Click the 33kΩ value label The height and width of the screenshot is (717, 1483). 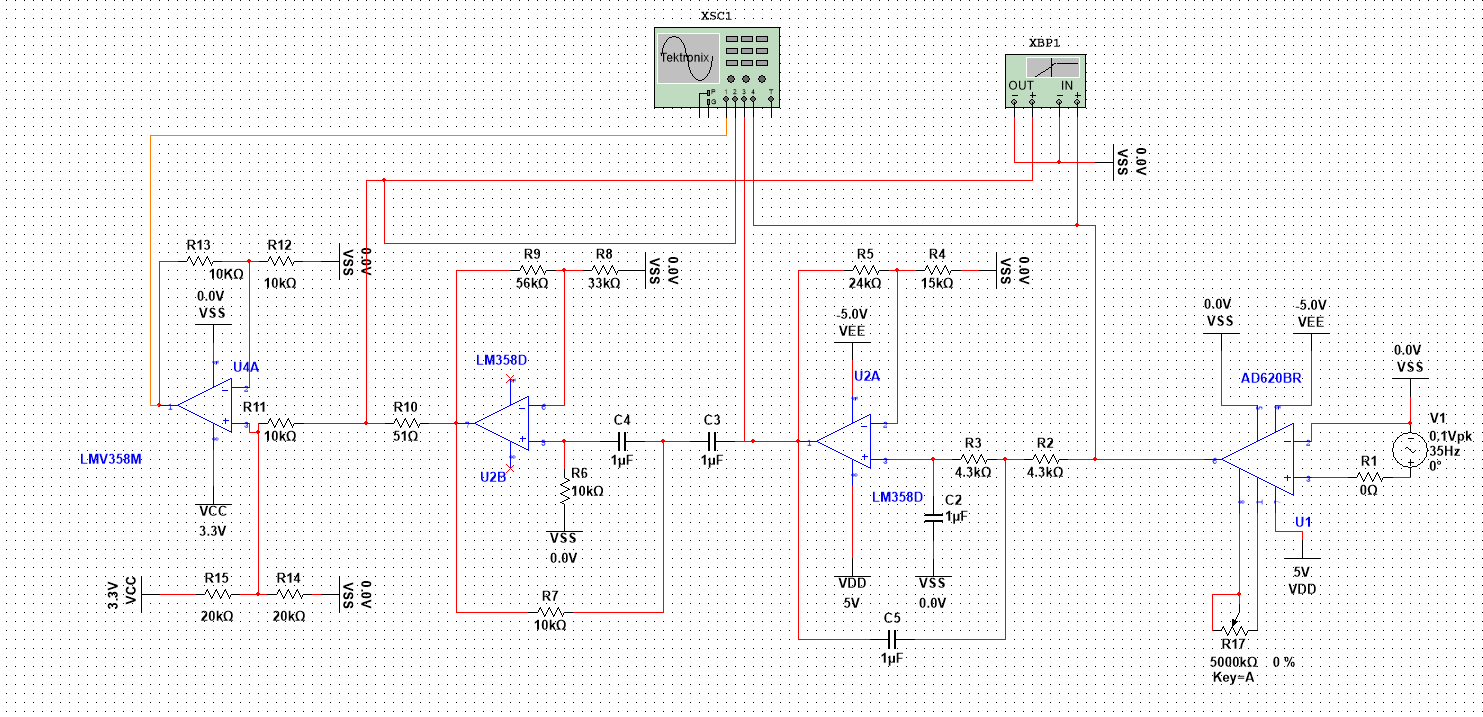(x=604, y=284)
